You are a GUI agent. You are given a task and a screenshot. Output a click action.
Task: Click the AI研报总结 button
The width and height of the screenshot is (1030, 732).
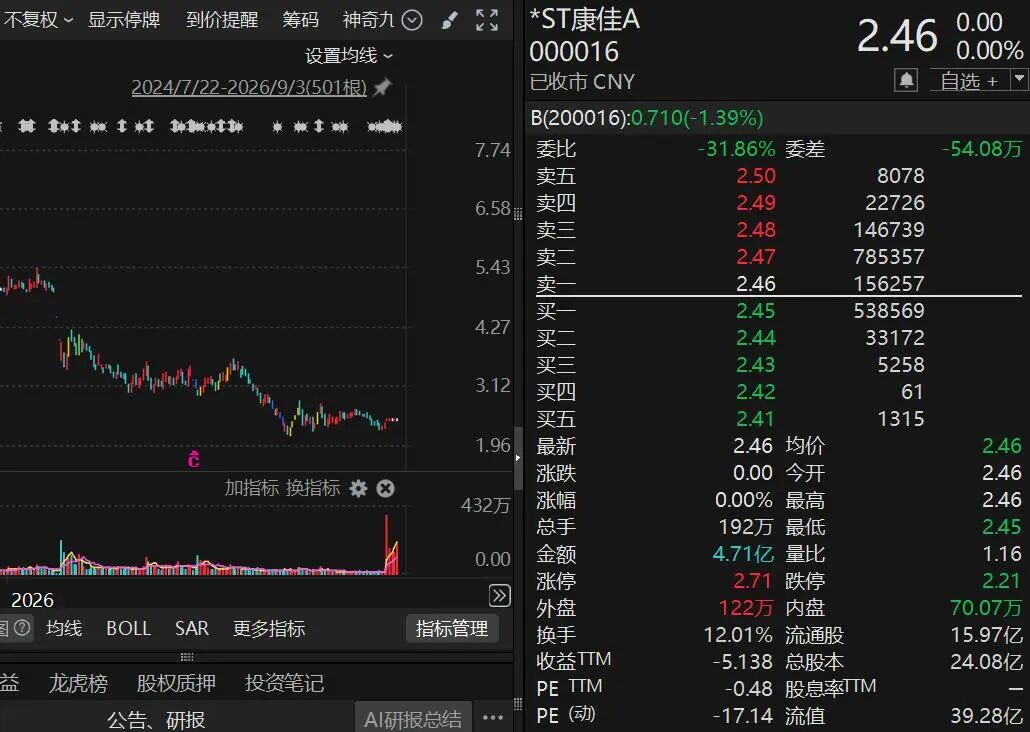(413, 719)
